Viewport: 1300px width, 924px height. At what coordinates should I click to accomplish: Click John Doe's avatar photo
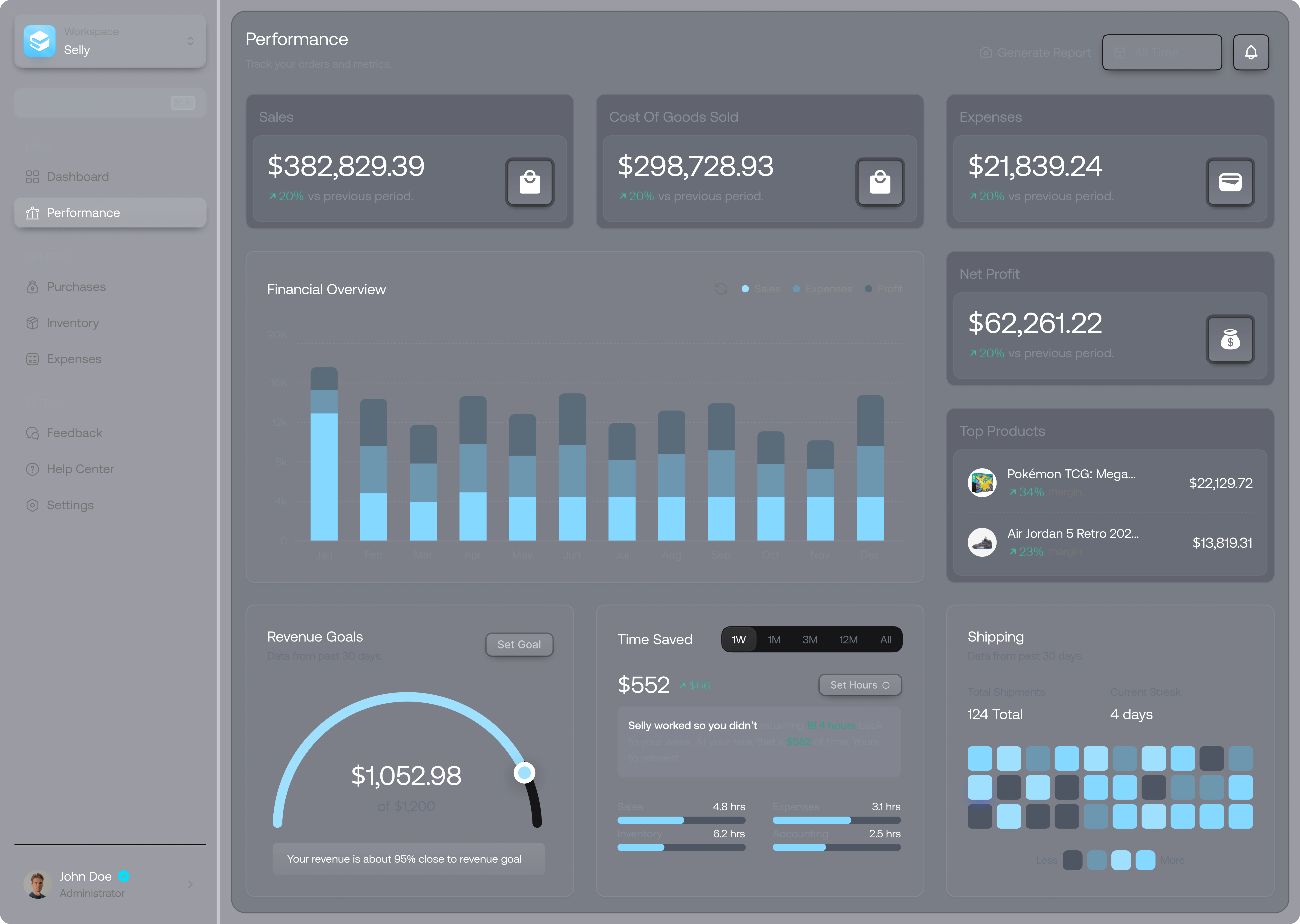(38, 884)
